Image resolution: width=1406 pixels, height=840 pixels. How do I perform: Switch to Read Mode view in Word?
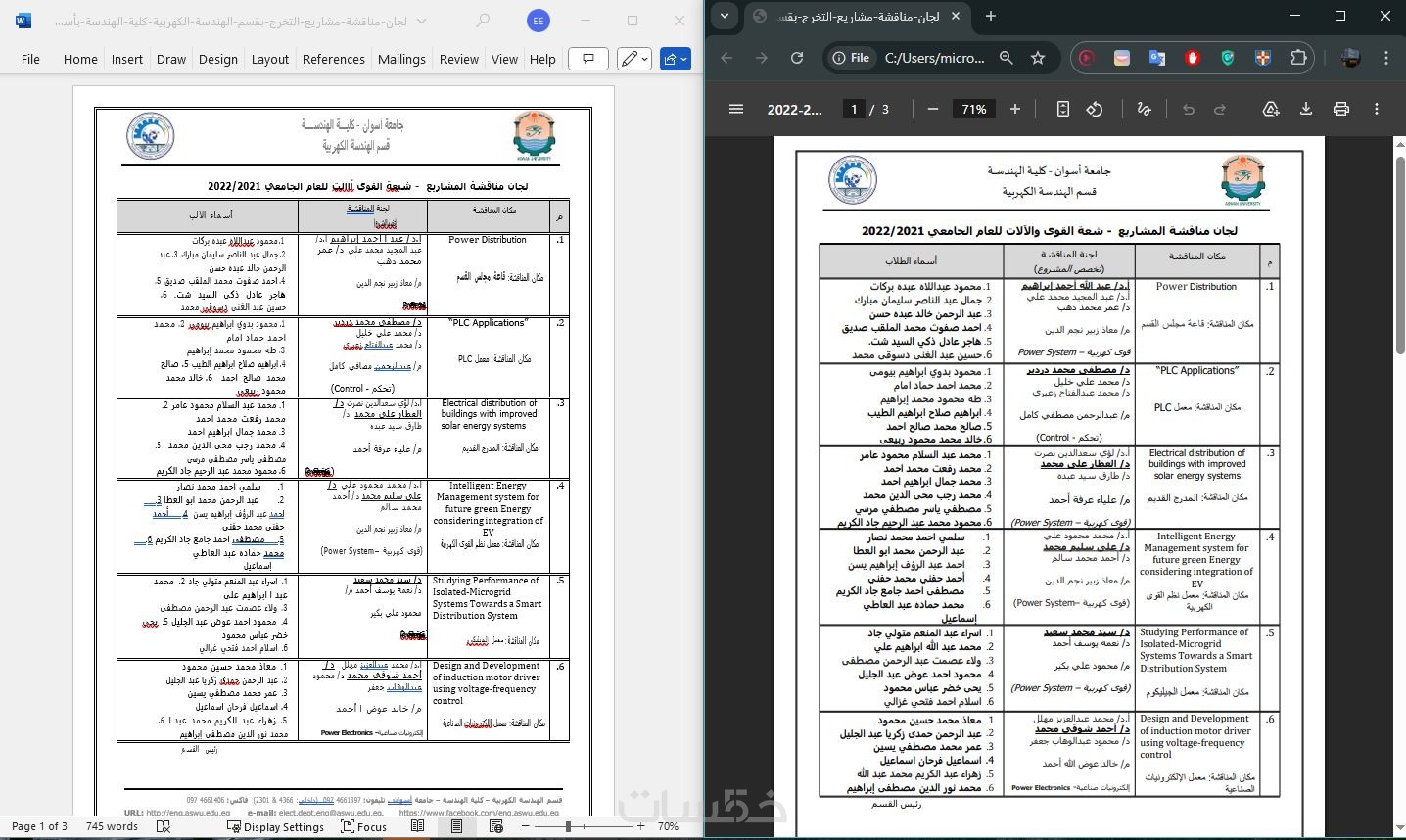418,826
